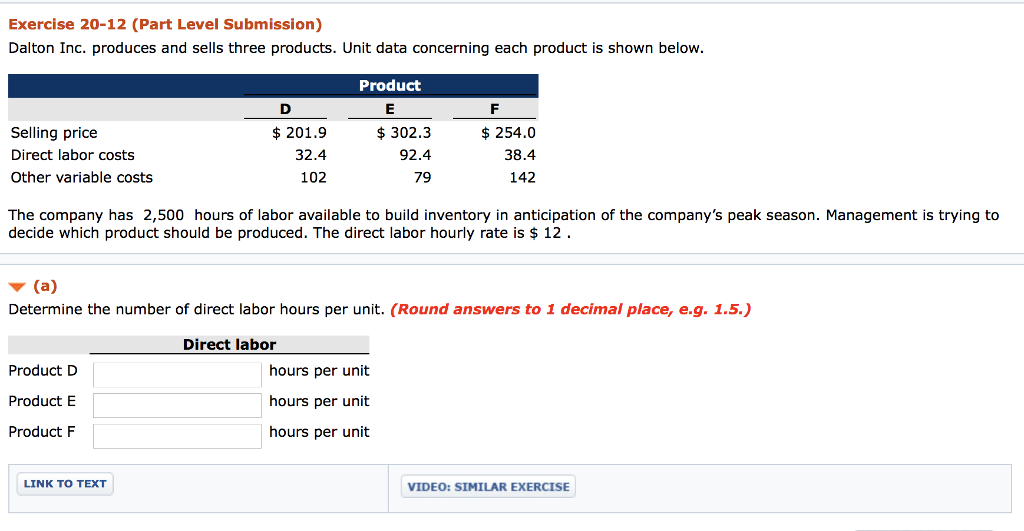Focus the Product E hours input field
The image size is (1024, 531).
pyautogui.click(x=177, y=405)
